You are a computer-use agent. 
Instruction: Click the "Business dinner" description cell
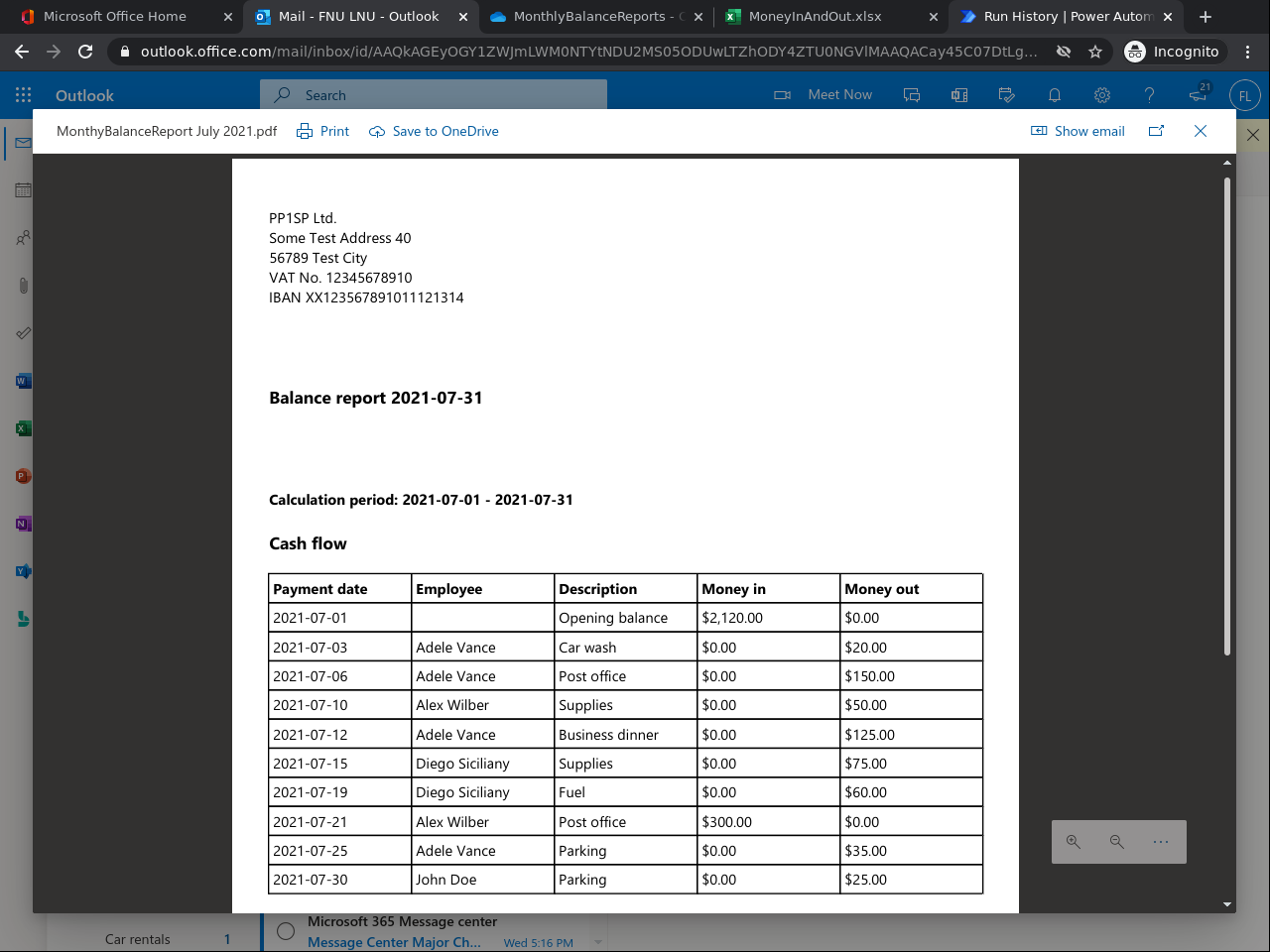click(626, 735)
